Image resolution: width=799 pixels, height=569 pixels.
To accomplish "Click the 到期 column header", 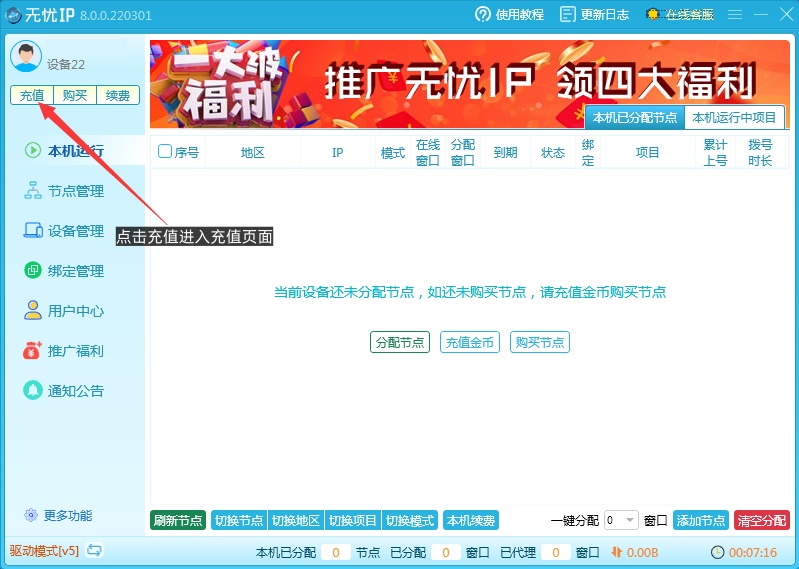I will click(505, 152).
